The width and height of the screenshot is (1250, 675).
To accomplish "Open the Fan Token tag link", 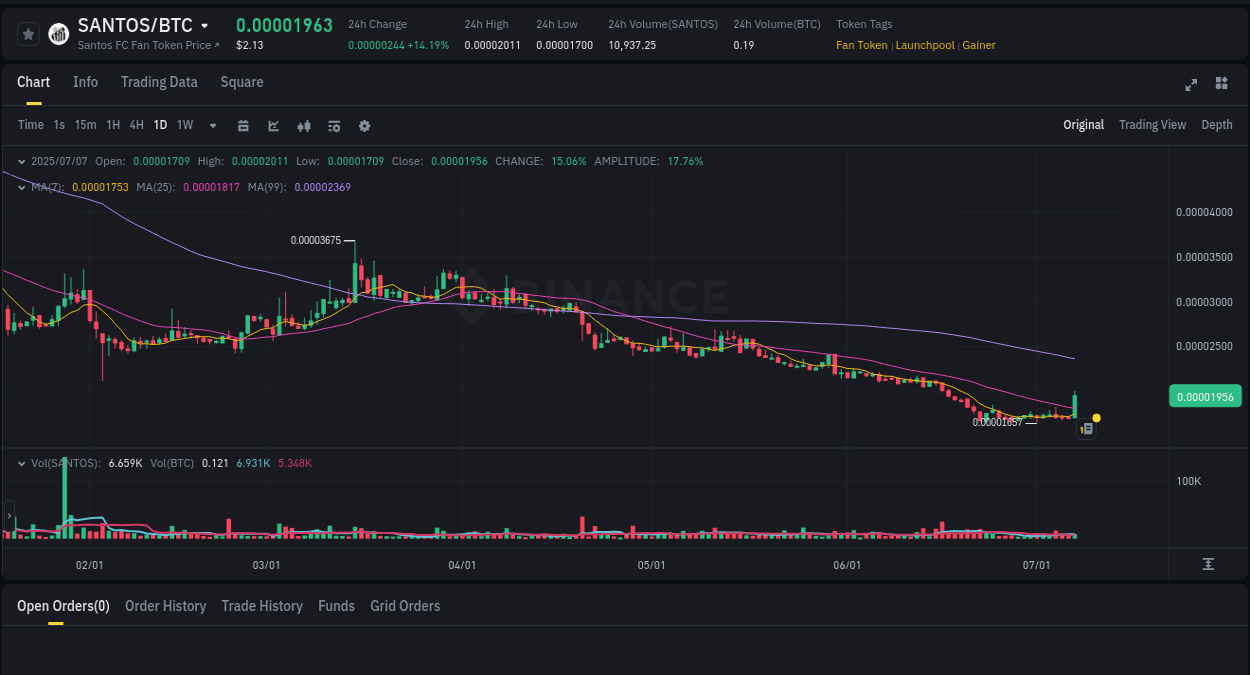I will (x=861, y=45).
